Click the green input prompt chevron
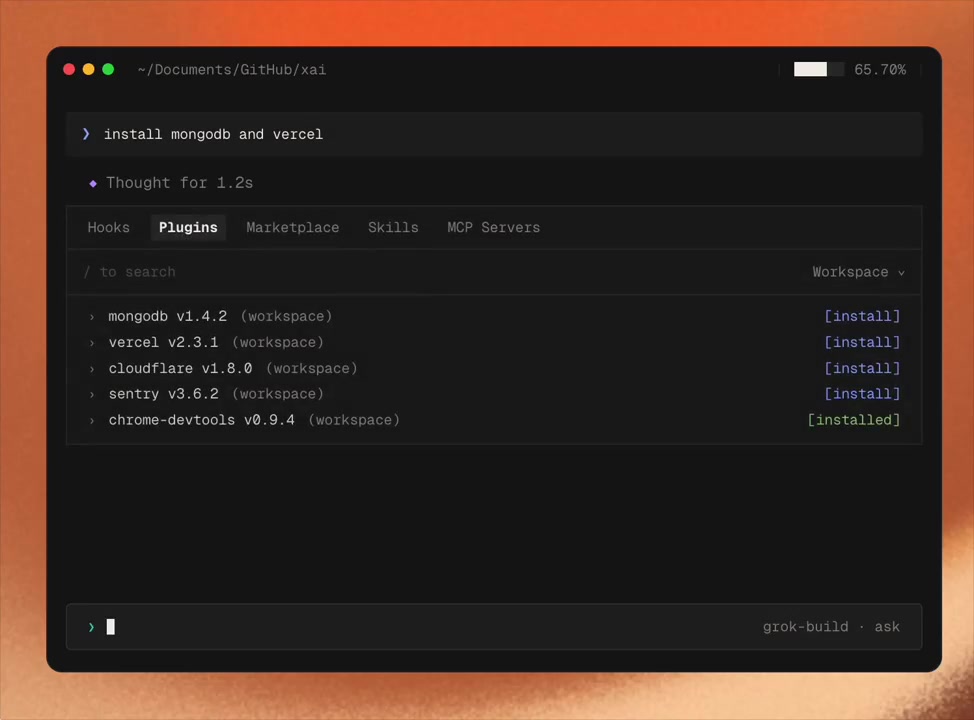 [91, 627]
